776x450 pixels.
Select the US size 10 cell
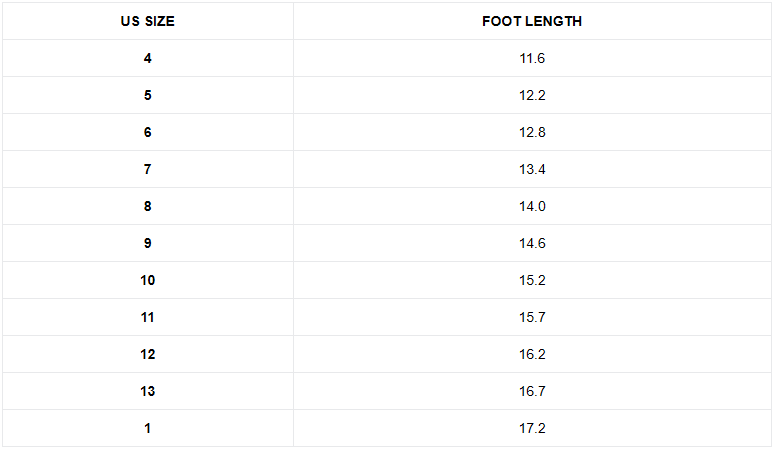147,280
